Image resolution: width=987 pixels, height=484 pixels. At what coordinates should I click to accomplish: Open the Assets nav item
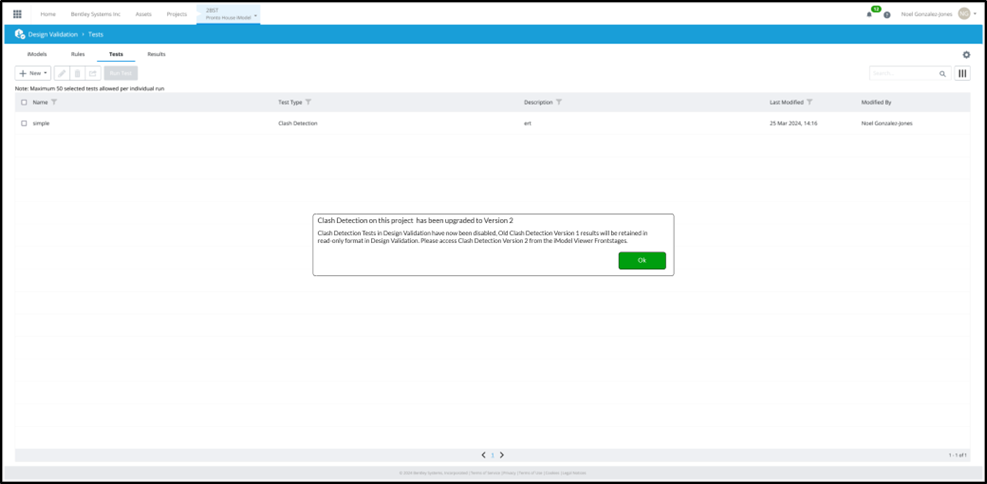click(x=144, y=14)
